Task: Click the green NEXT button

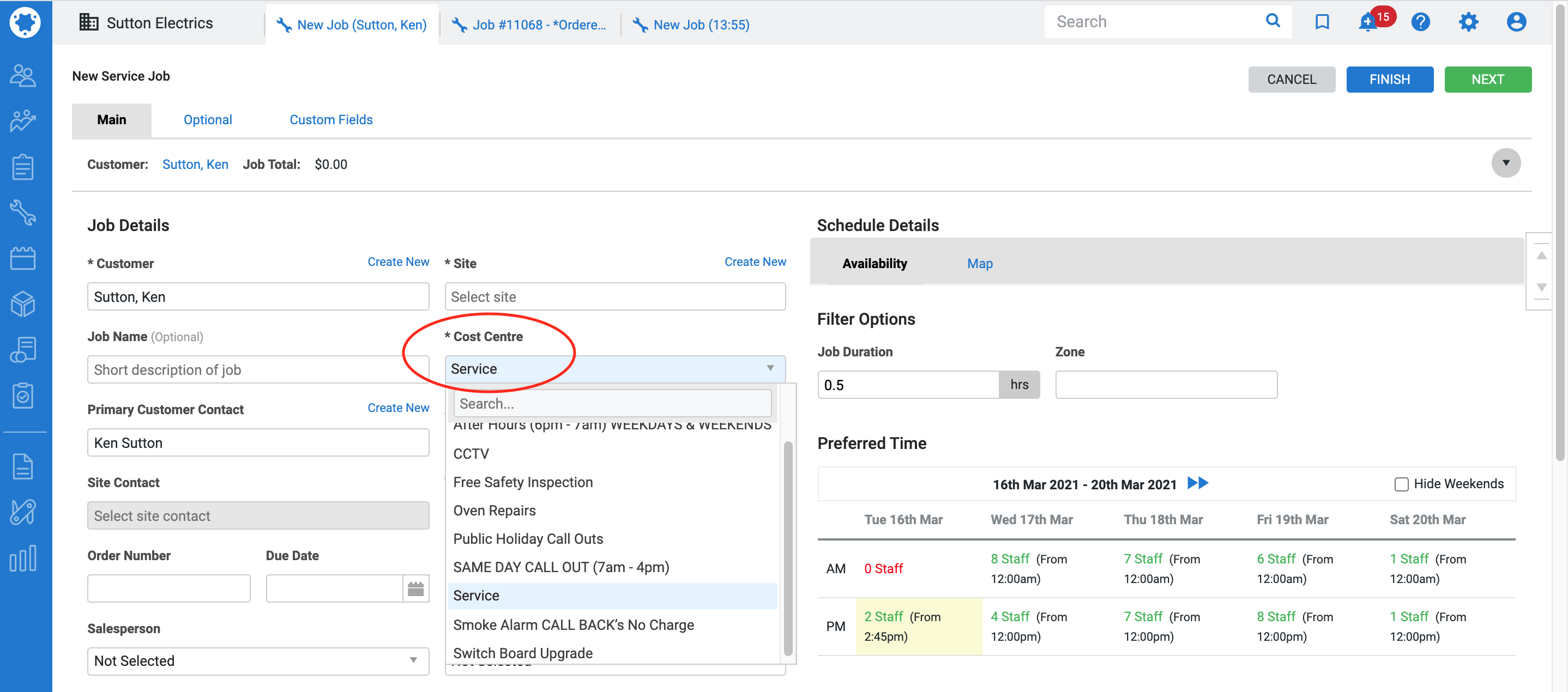Action: (1487, 80)
